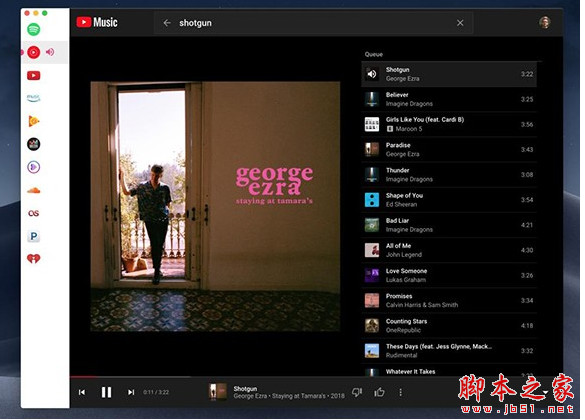Open Spotify from the service sidebar
The width and height of the screenshot is (585, 420).
(x=34, y=29)
